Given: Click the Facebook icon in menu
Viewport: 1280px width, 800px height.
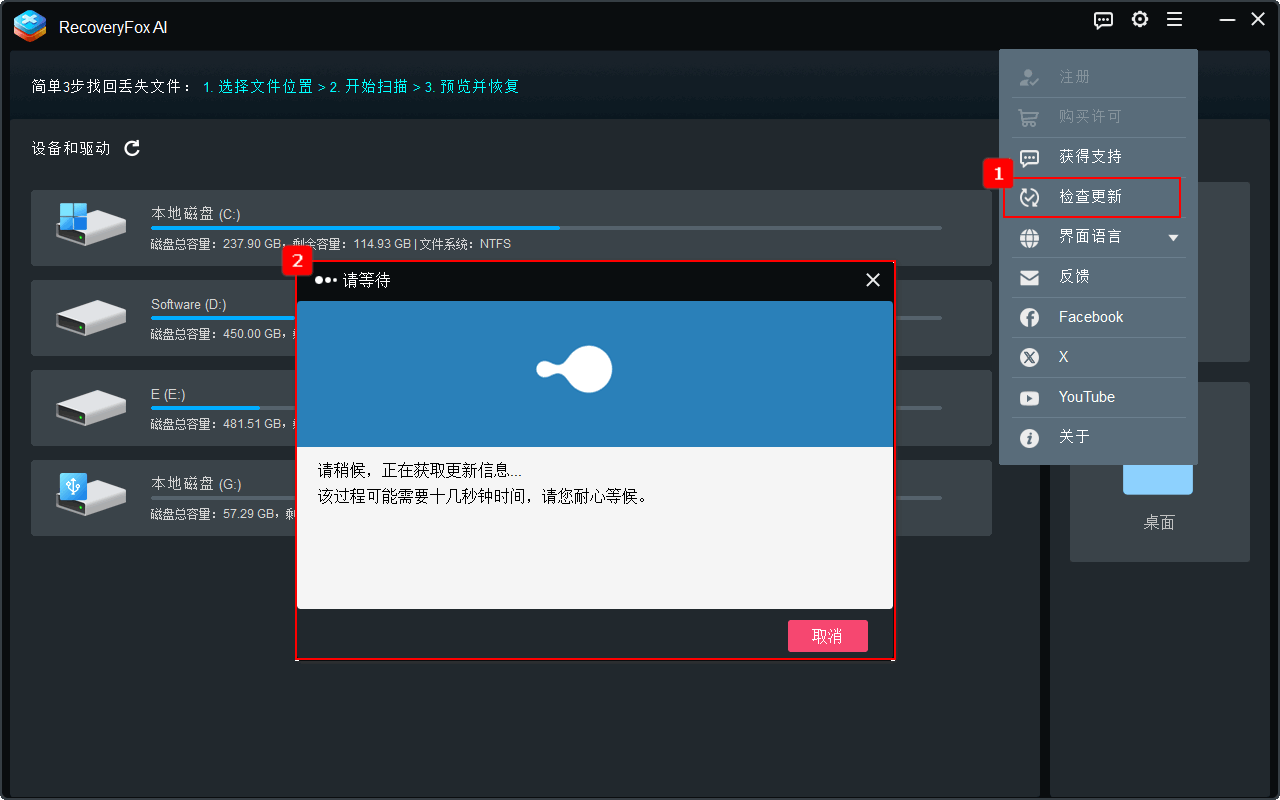Looking at the screenshot, I should [x=1029, y=317].
